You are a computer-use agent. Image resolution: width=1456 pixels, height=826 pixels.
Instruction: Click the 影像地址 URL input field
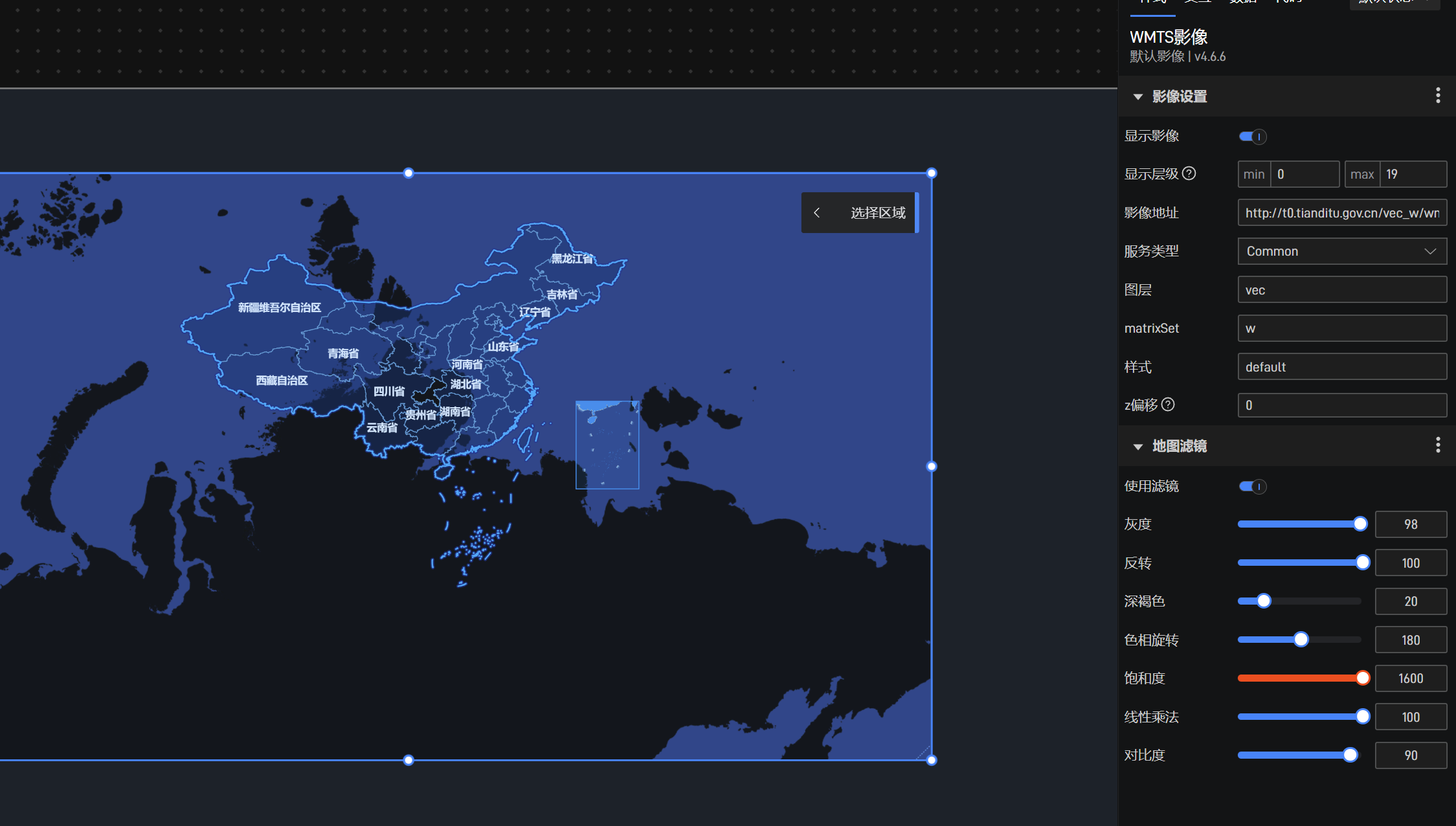click(x=1341, y=213)
